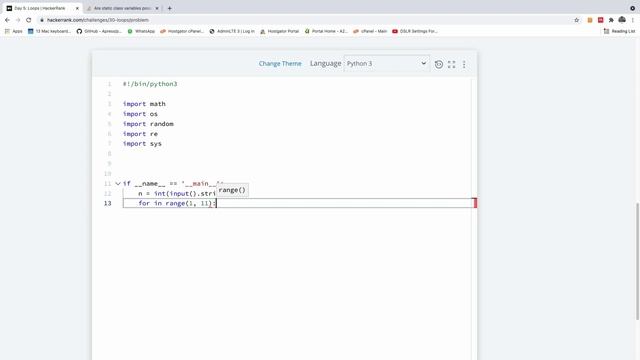Viewport: 640px width, 360px height.
Task: Bookmark this page with the star icon
Action: (x=577, y=20)
